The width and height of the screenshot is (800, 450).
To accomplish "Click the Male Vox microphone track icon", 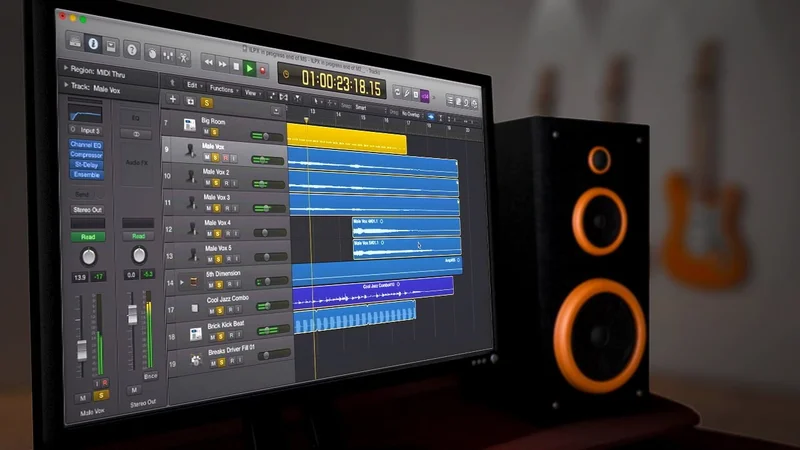I will (190, 150).
